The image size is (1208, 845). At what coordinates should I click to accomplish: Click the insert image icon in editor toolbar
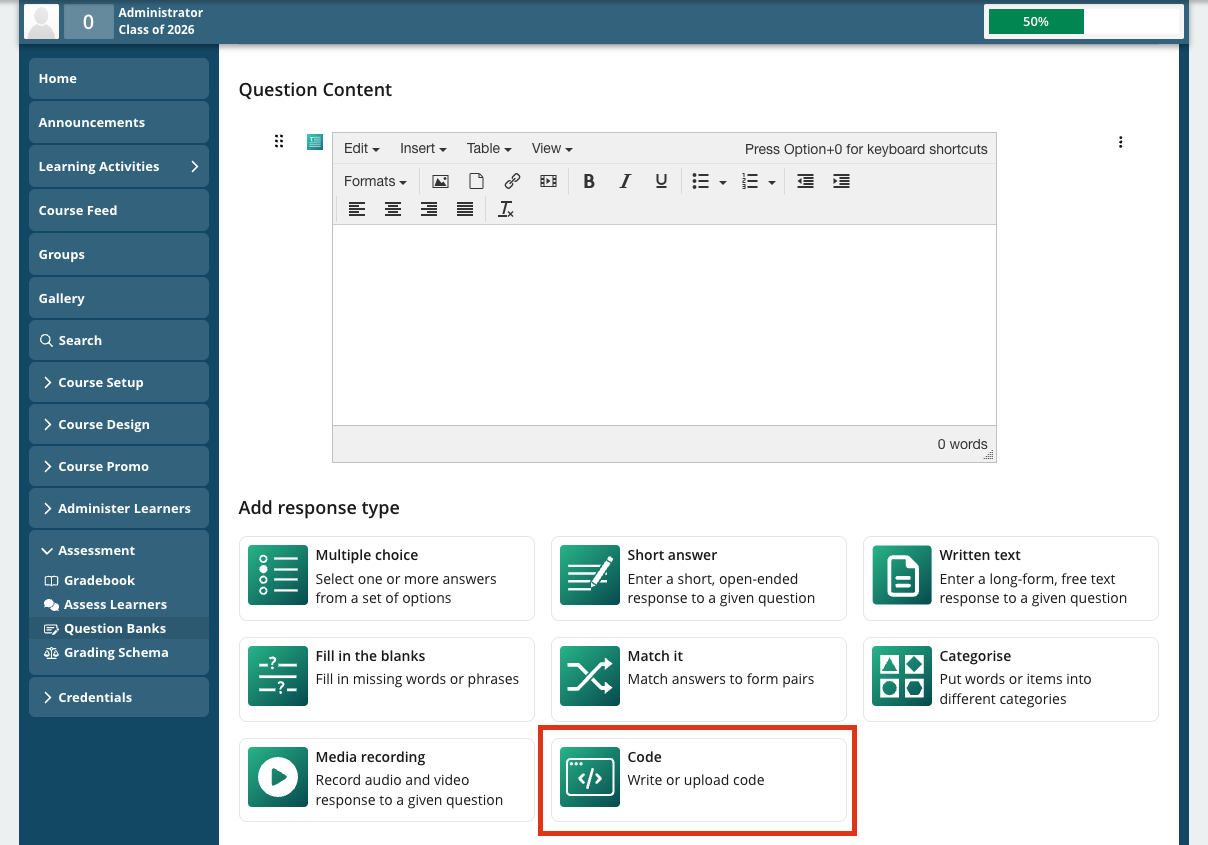[x=440, y=181]
